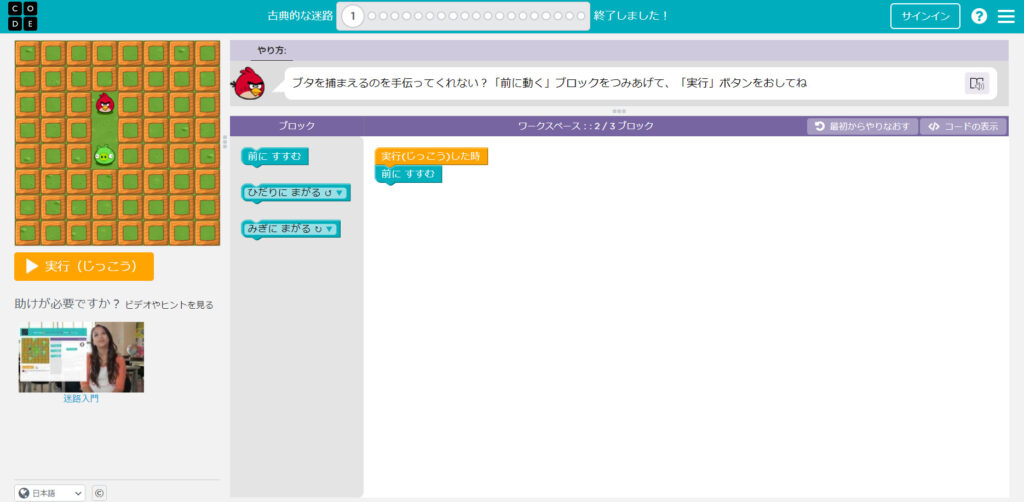This screenshot has height=502, width=1024.
Task: Click the ワークスペース block count header
Action: (x=585, y=126)
